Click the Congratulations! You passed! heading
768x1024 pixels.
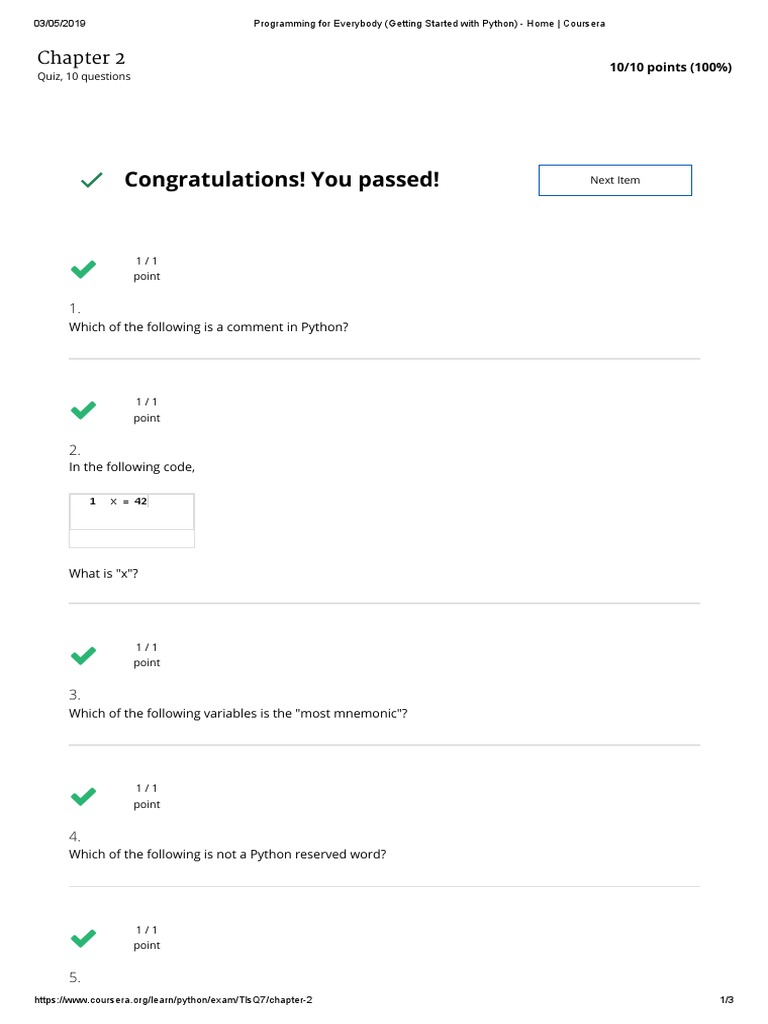pyautogui.click(x=281, y=180)
